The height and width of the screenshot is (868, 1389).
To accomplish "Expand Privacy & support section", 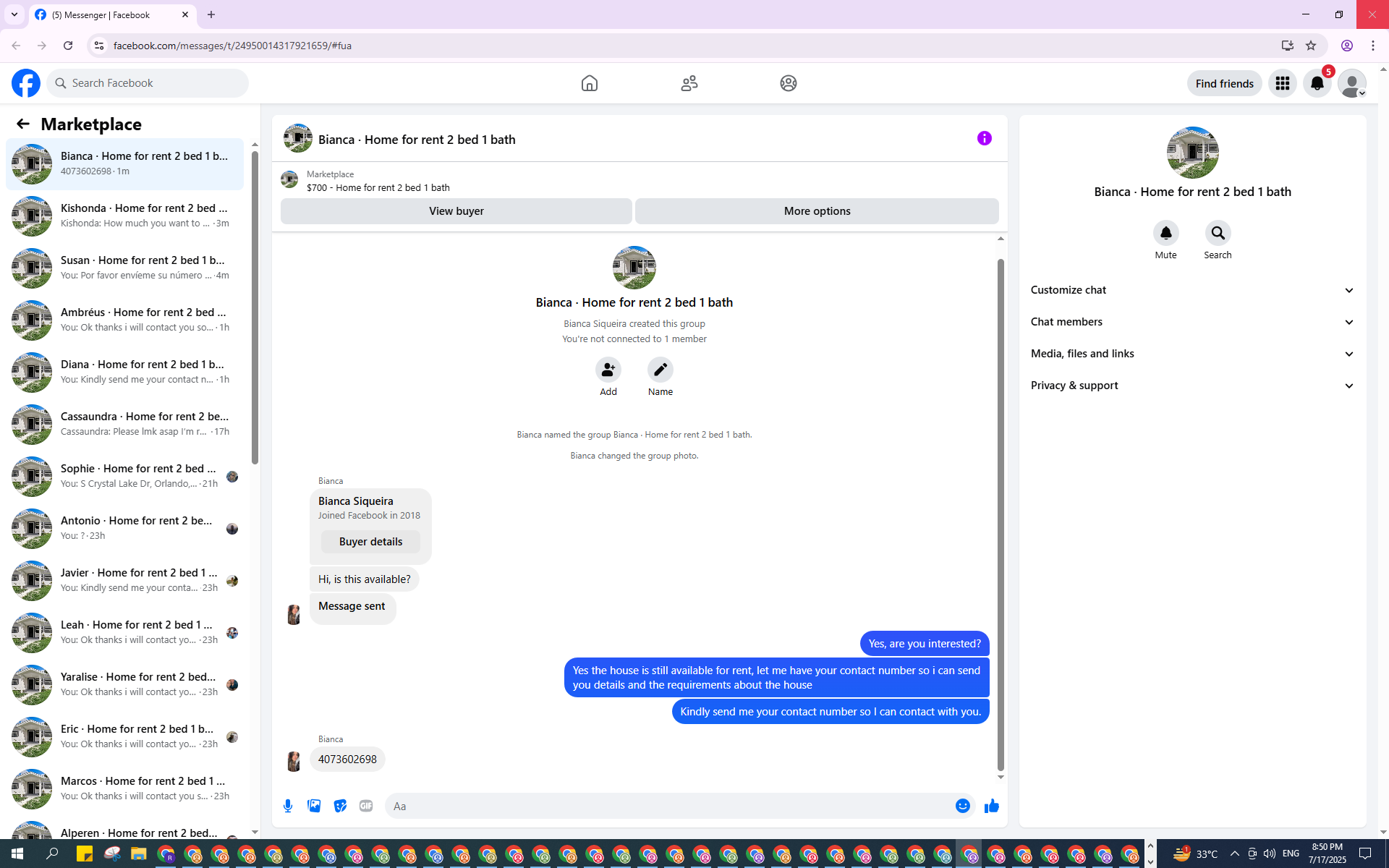I will [1192, 386].
